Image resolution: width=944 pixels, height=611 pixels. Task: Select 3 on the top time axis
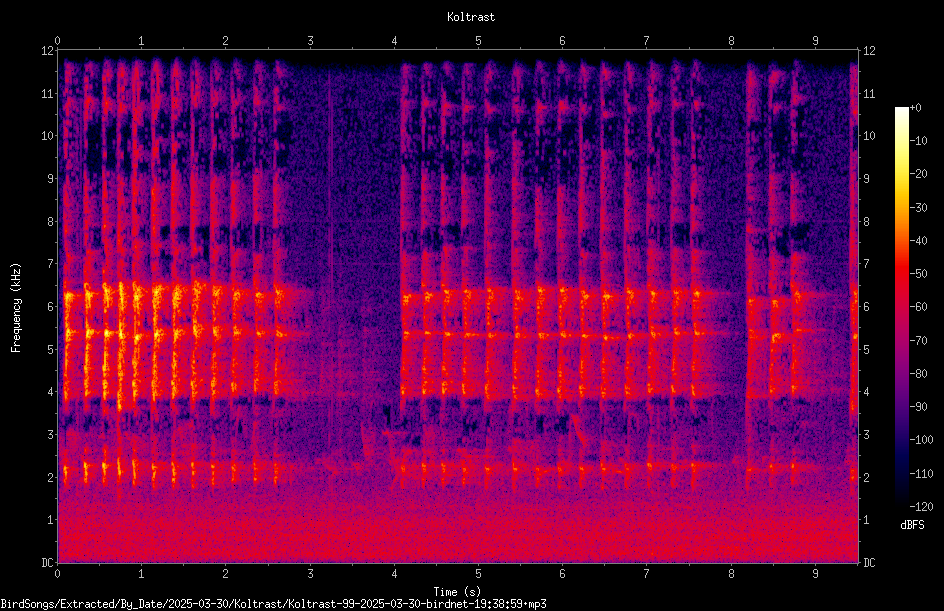point(310,41)
